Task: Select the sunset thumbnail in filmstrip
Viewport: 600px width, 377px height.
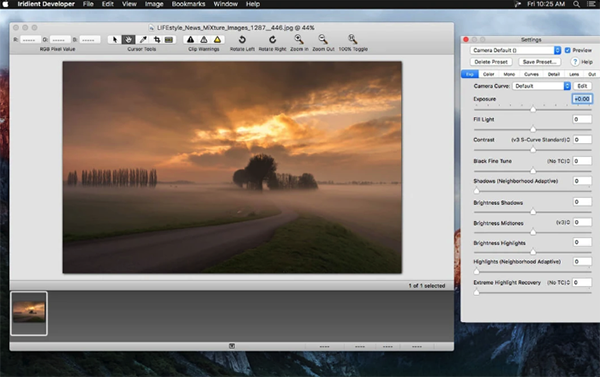Action: (29, 313)
